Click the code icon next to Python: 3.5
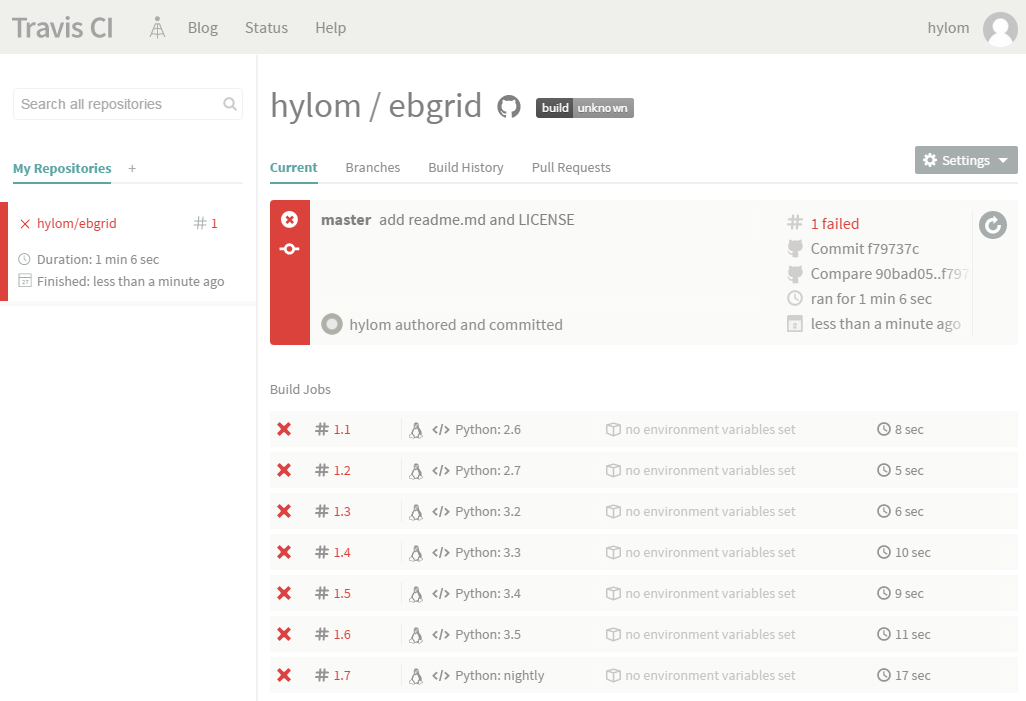Screen dimensions: 1026x701 [441, 635]
